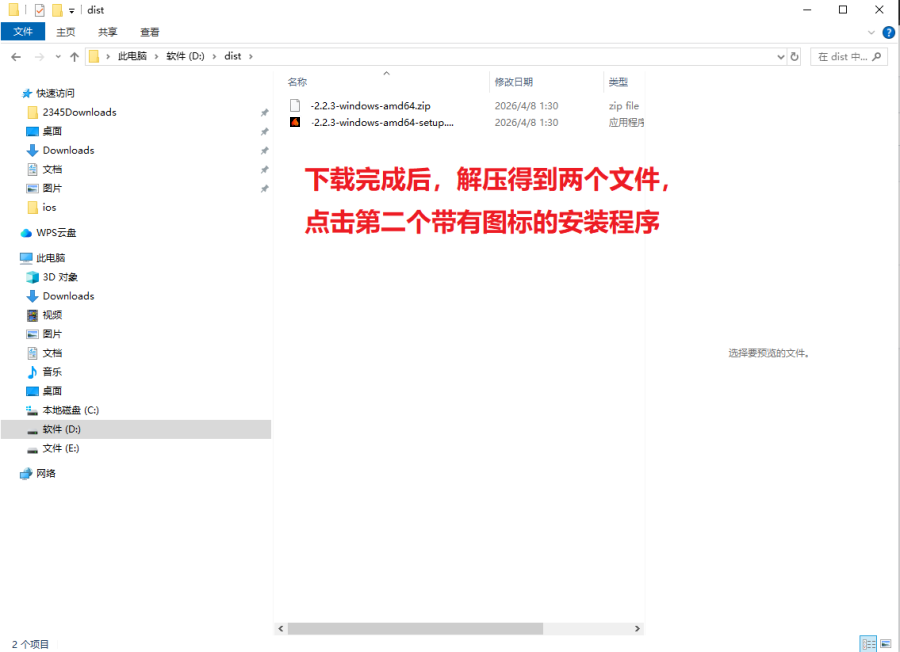Open pinned 文档 under quick access
Image resolution: width=900 pixels, height=652 pixels.
click(52, 169)
